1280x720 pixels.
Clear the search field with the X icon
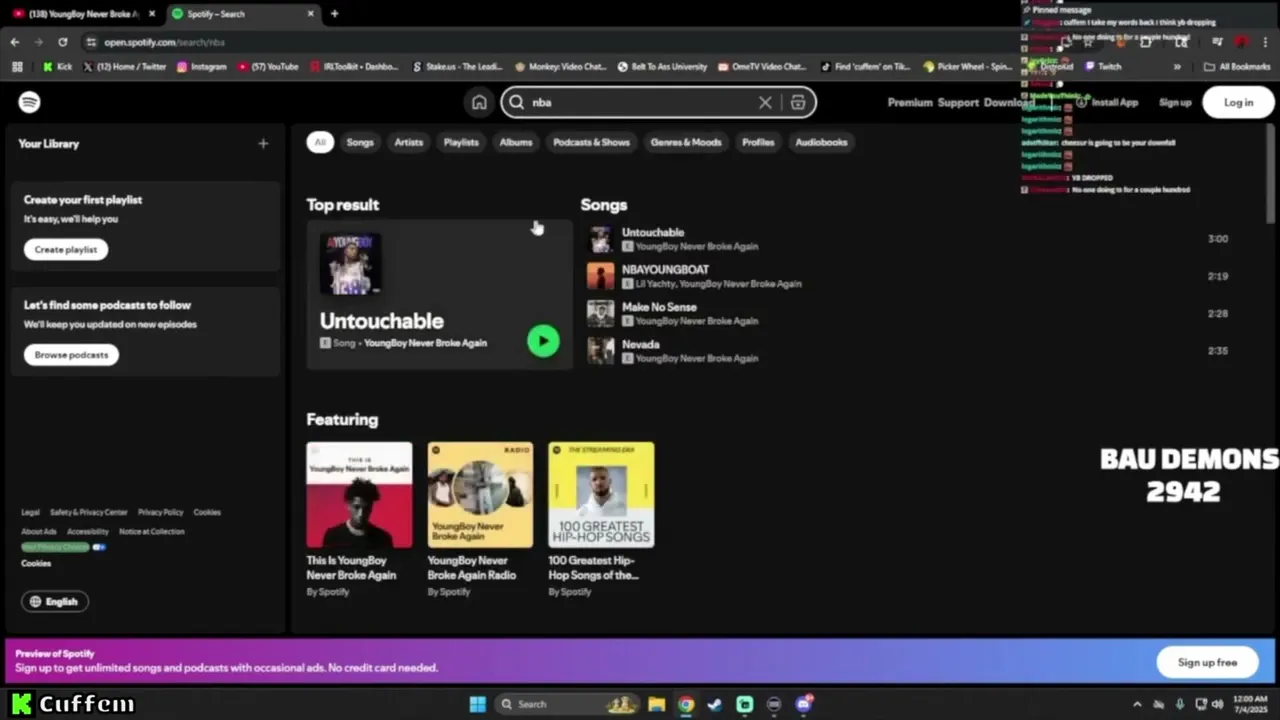[x=765, y=102]
